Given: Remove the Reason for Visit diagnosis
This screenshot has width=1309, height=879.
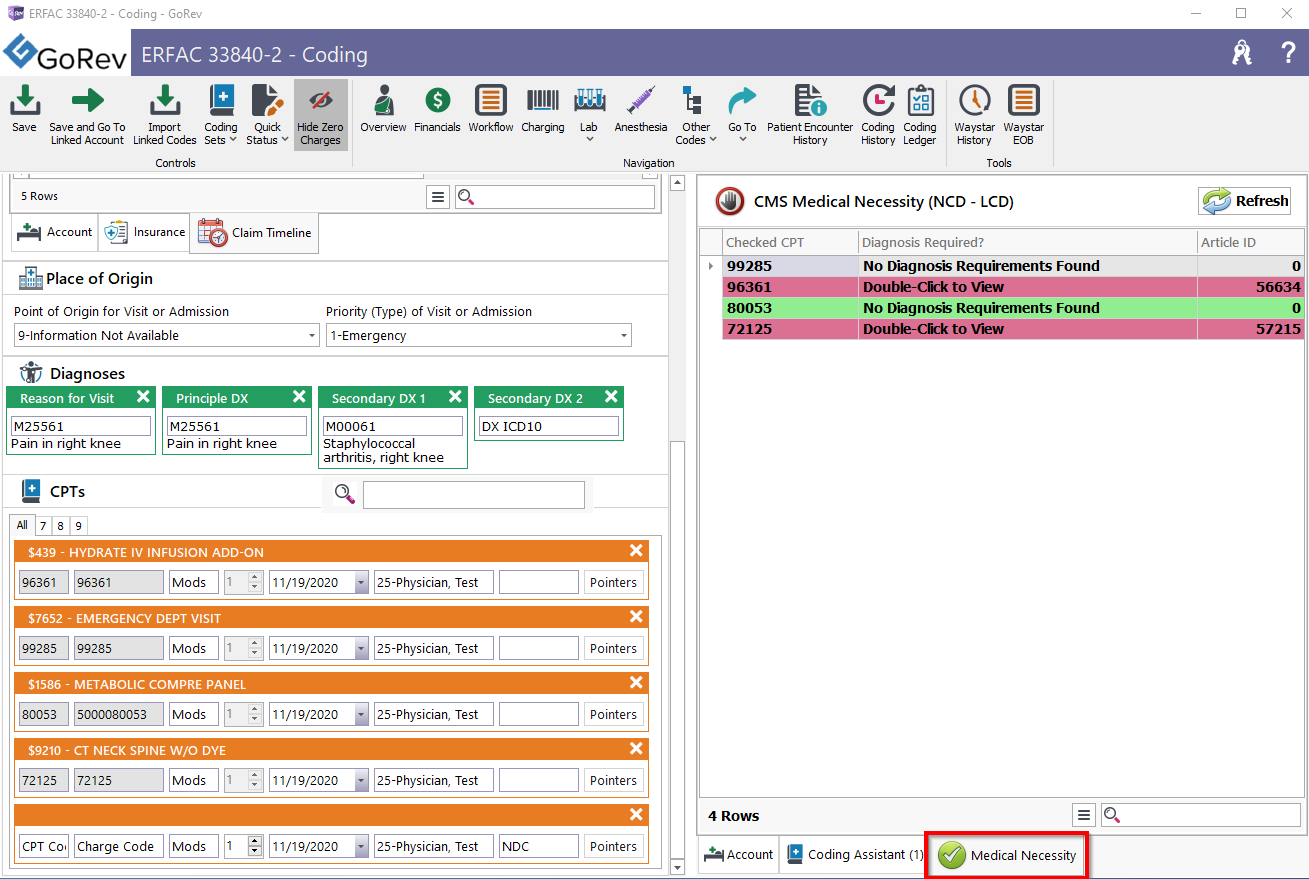Looking at the screenshot, I should coord(143,397).
